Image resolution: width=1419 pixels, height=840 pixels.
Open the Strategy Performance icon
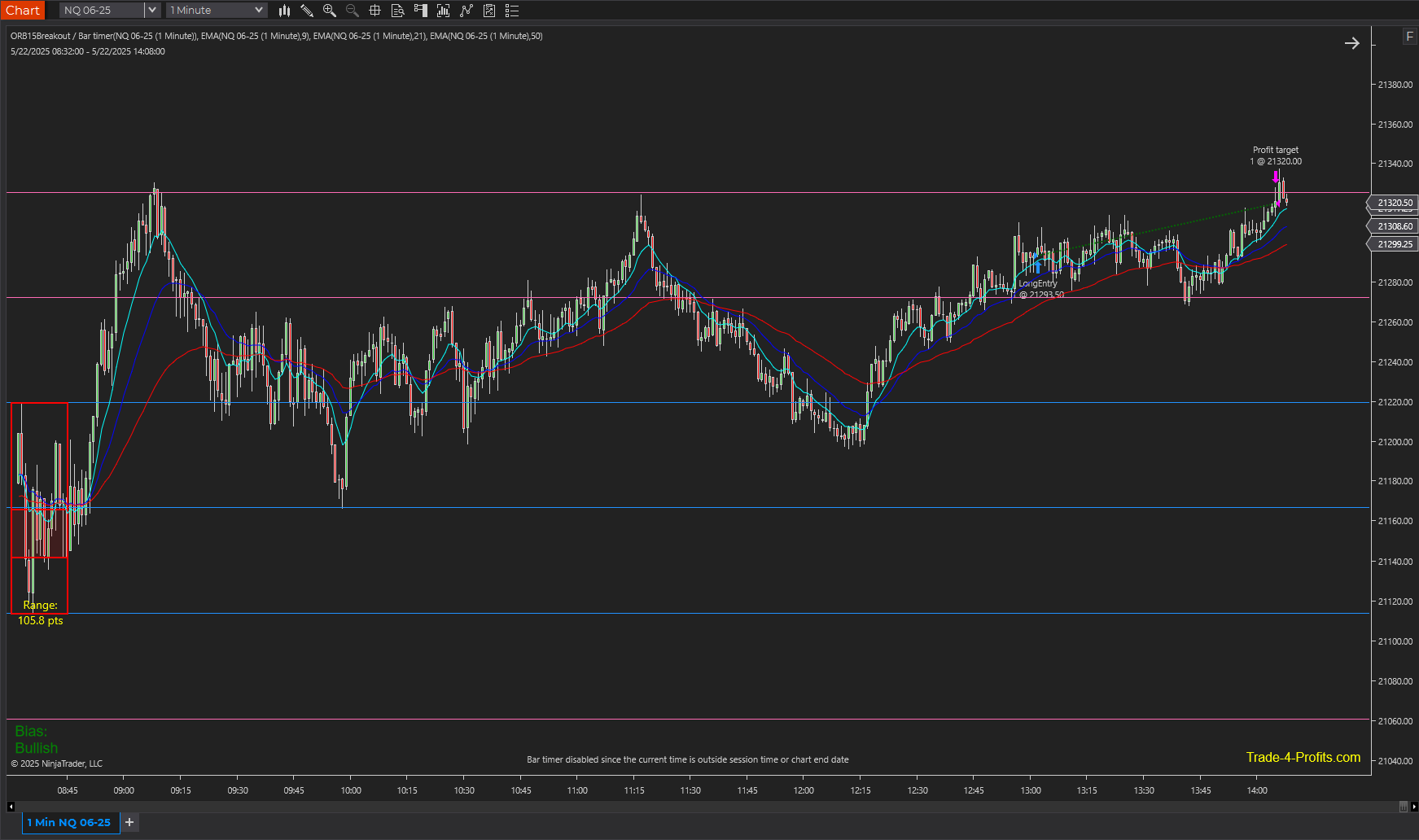pyautogui.click(x=489, y=11)
